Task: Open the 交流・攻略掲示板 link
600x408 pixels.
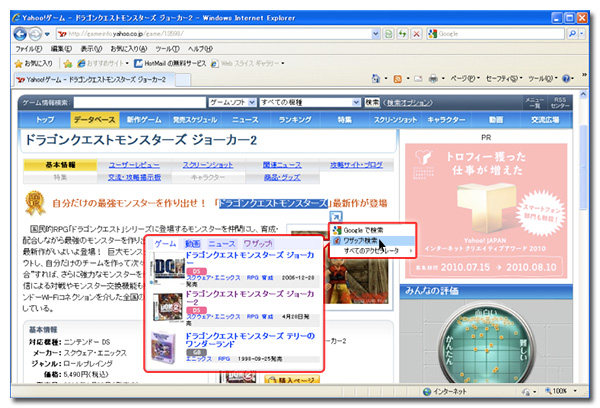Action: tap(134, 178)
